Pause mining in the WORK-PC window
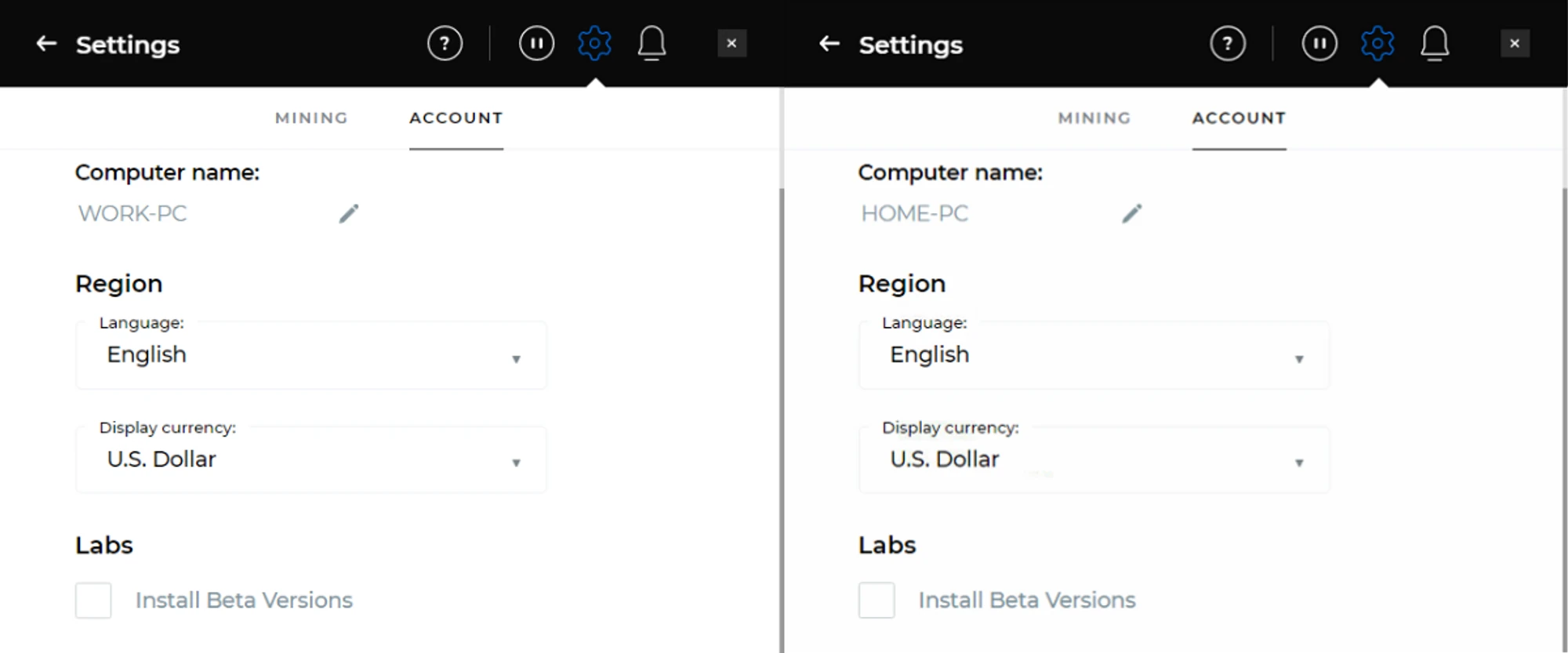 click(536, 44)
